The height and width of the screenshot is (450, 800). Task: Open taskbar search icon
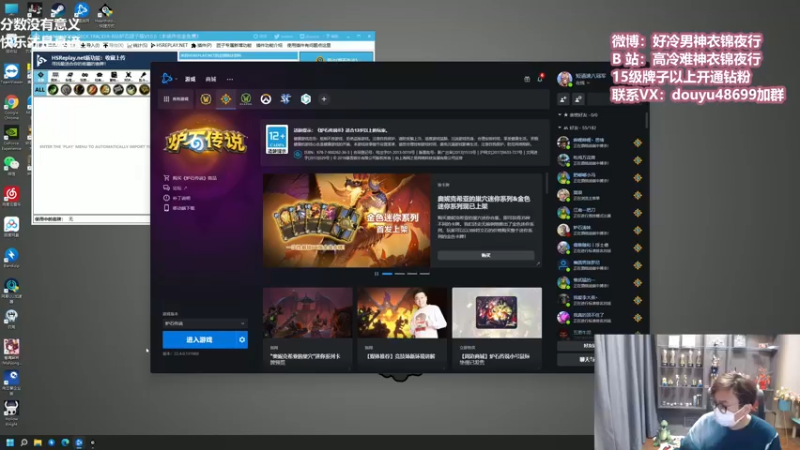(x=23, y=442)
